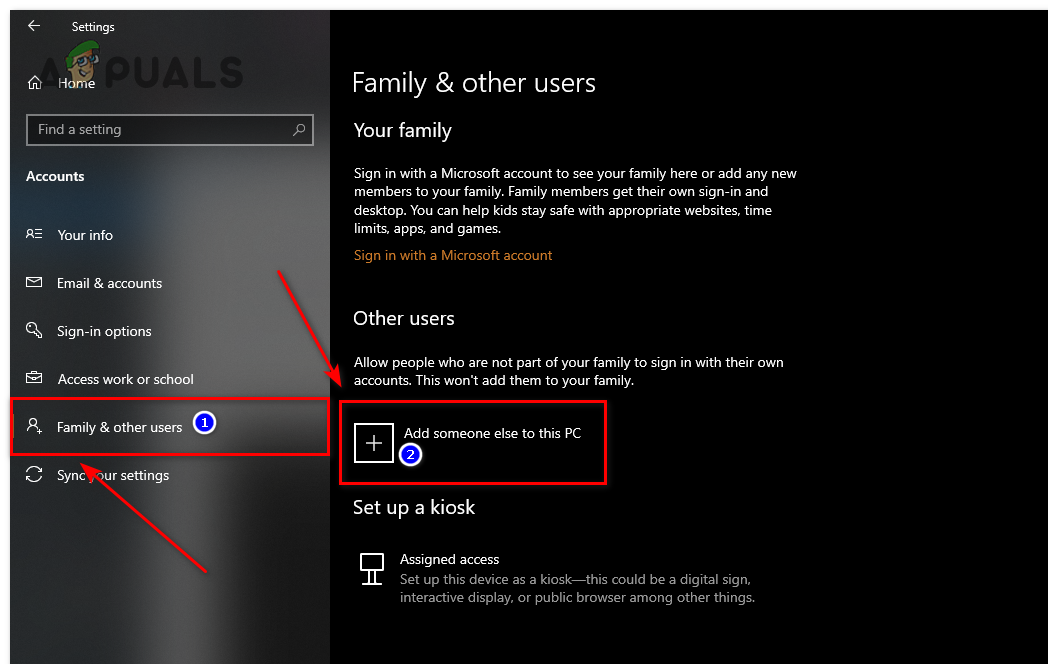The width and height of the screenshot is (1048, 664).
Task: Click Sign in with a Microsoft account link
Action: [x=453, y=255]
